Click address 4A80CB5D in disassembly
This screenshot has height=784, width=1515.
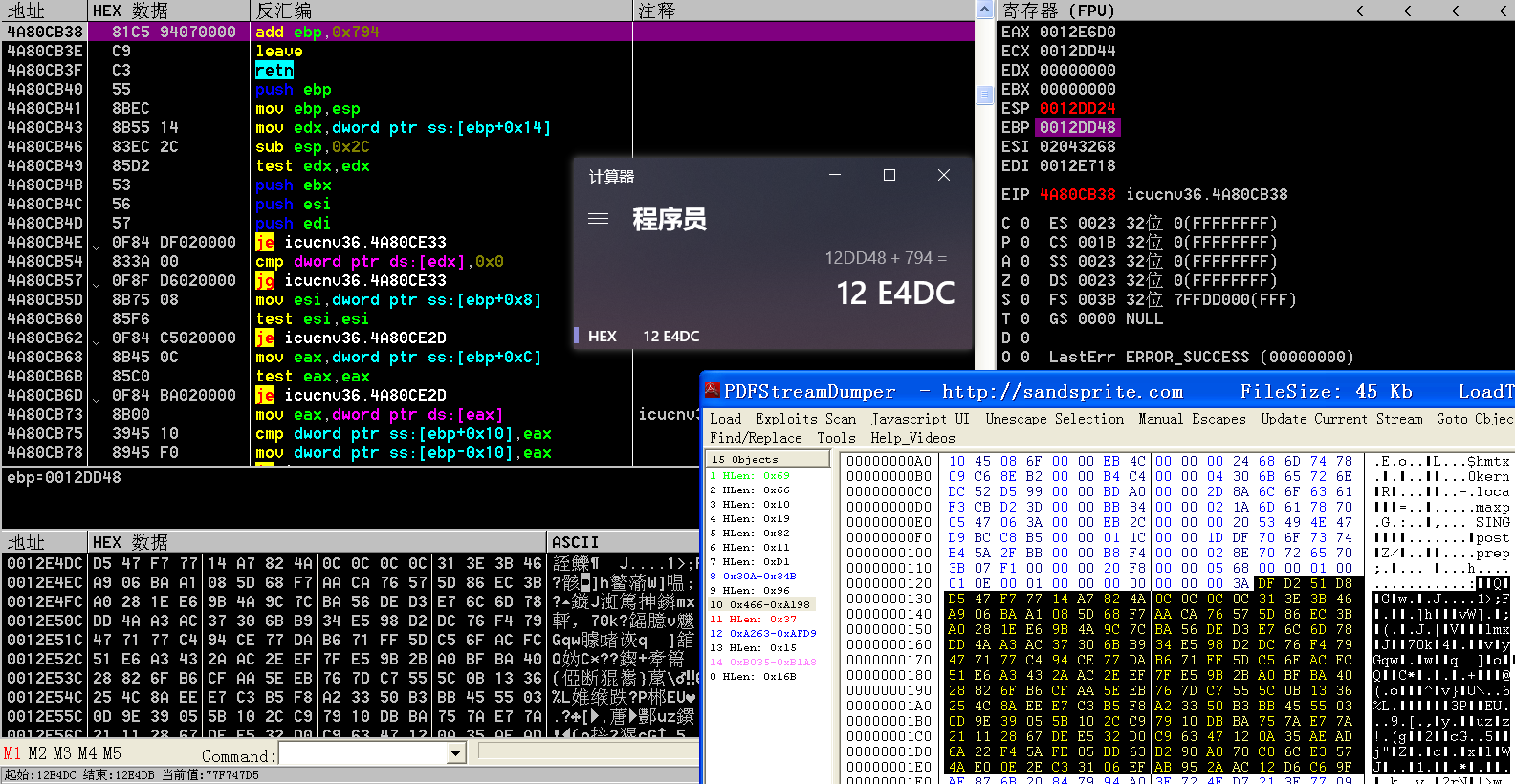pyautogui.click(x=45, y=299)
